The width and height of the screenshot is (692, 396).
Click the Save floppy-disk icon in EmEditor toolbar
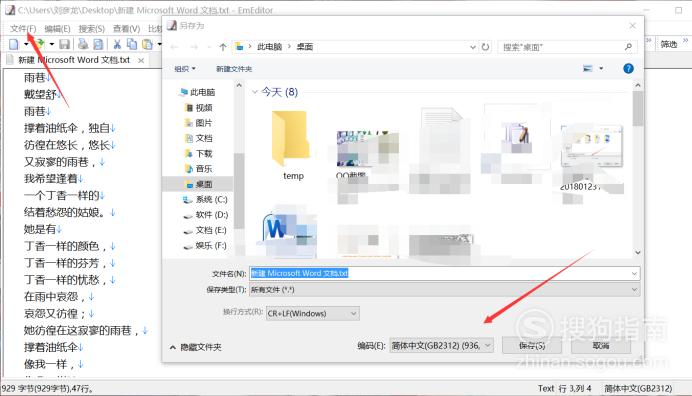click(x=64, y=44)
